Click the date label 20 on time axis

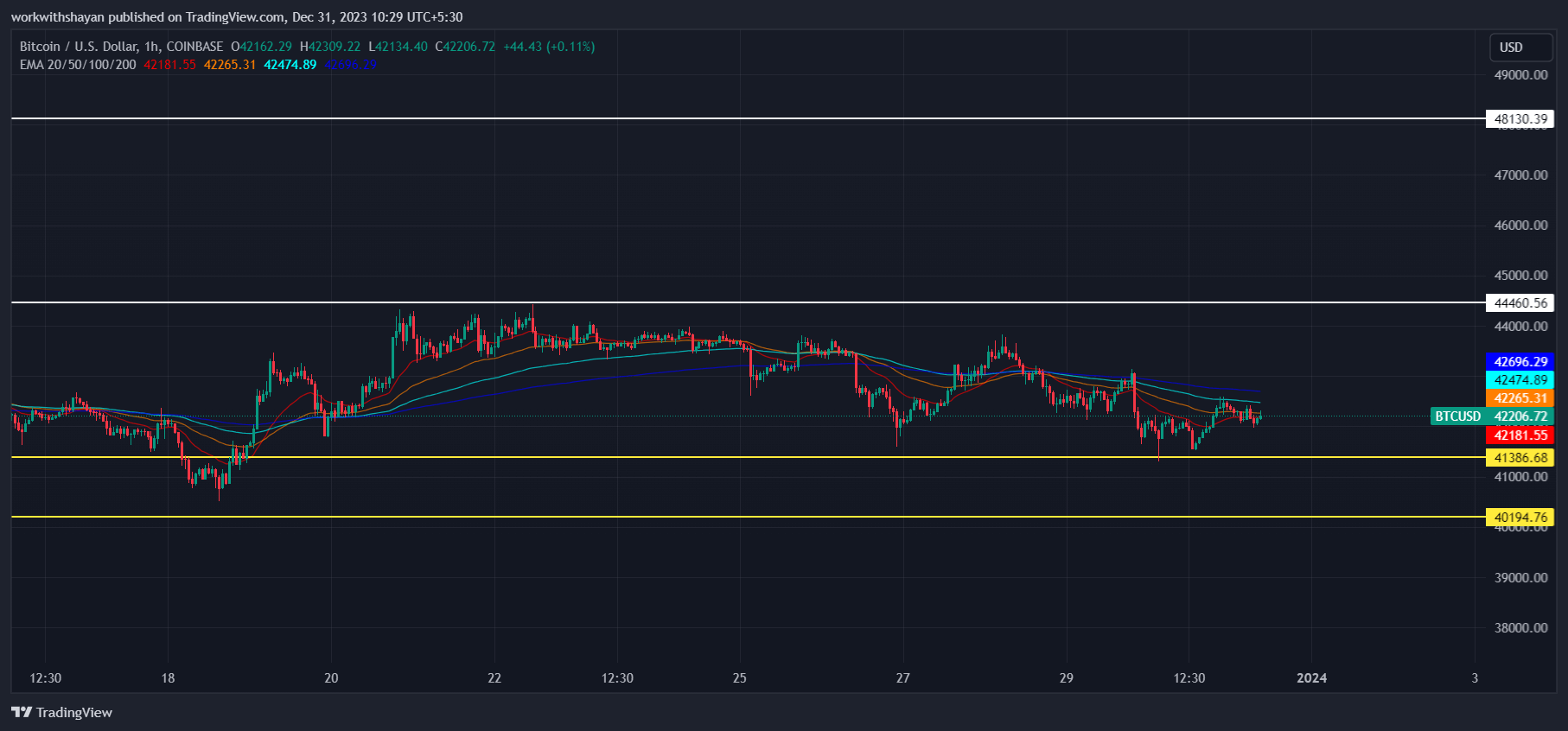[x=331, y=678]
